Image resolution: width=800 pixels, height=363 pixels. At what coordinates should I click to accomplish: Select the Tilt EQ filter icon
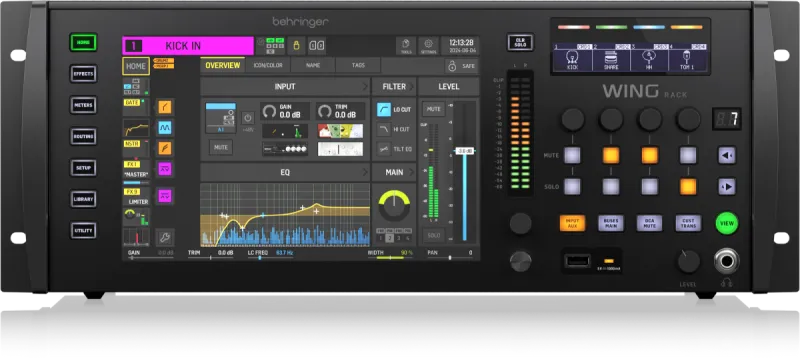pos(384,149)
